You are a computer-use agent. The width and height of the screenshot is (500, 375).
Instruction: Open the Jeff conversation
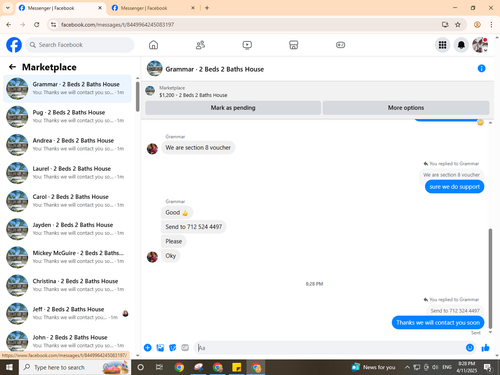[68, 313]
